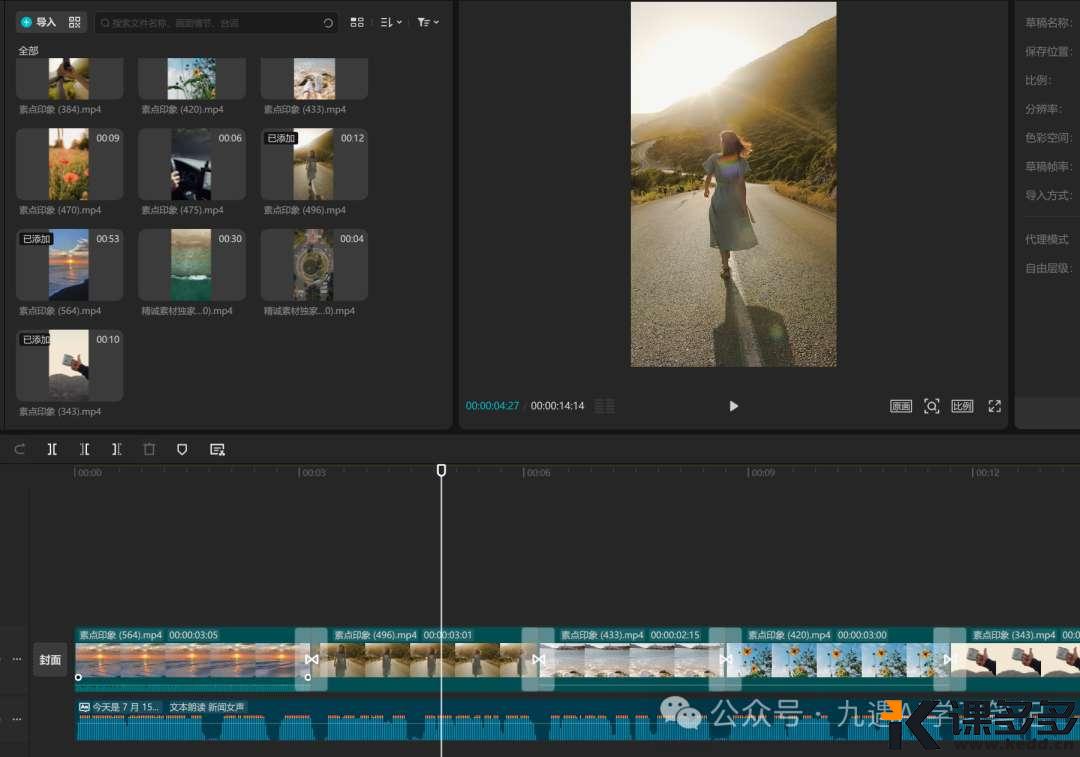Click the 导入 import button

point(39,22)
